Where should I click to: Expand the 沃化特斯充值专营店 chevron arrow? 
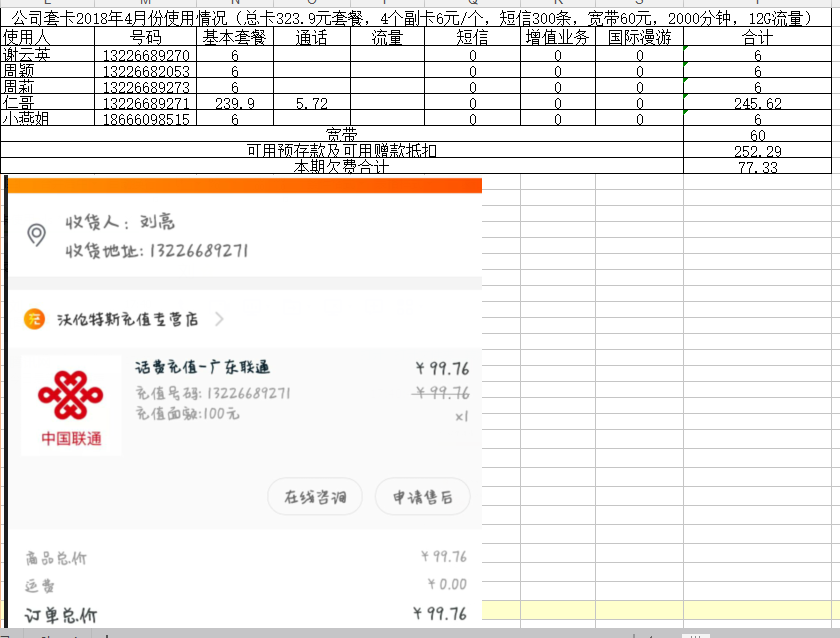219,319
